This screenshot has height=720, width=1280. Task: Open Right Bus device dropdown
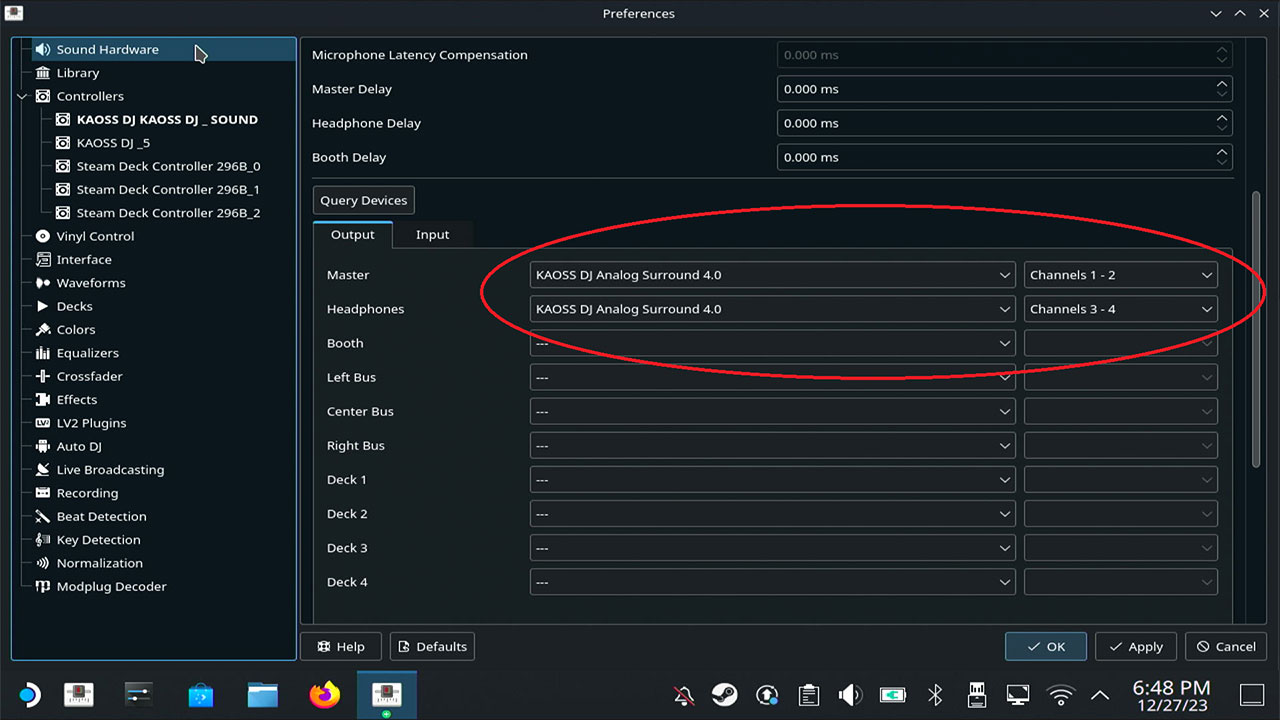coord(773,445)
